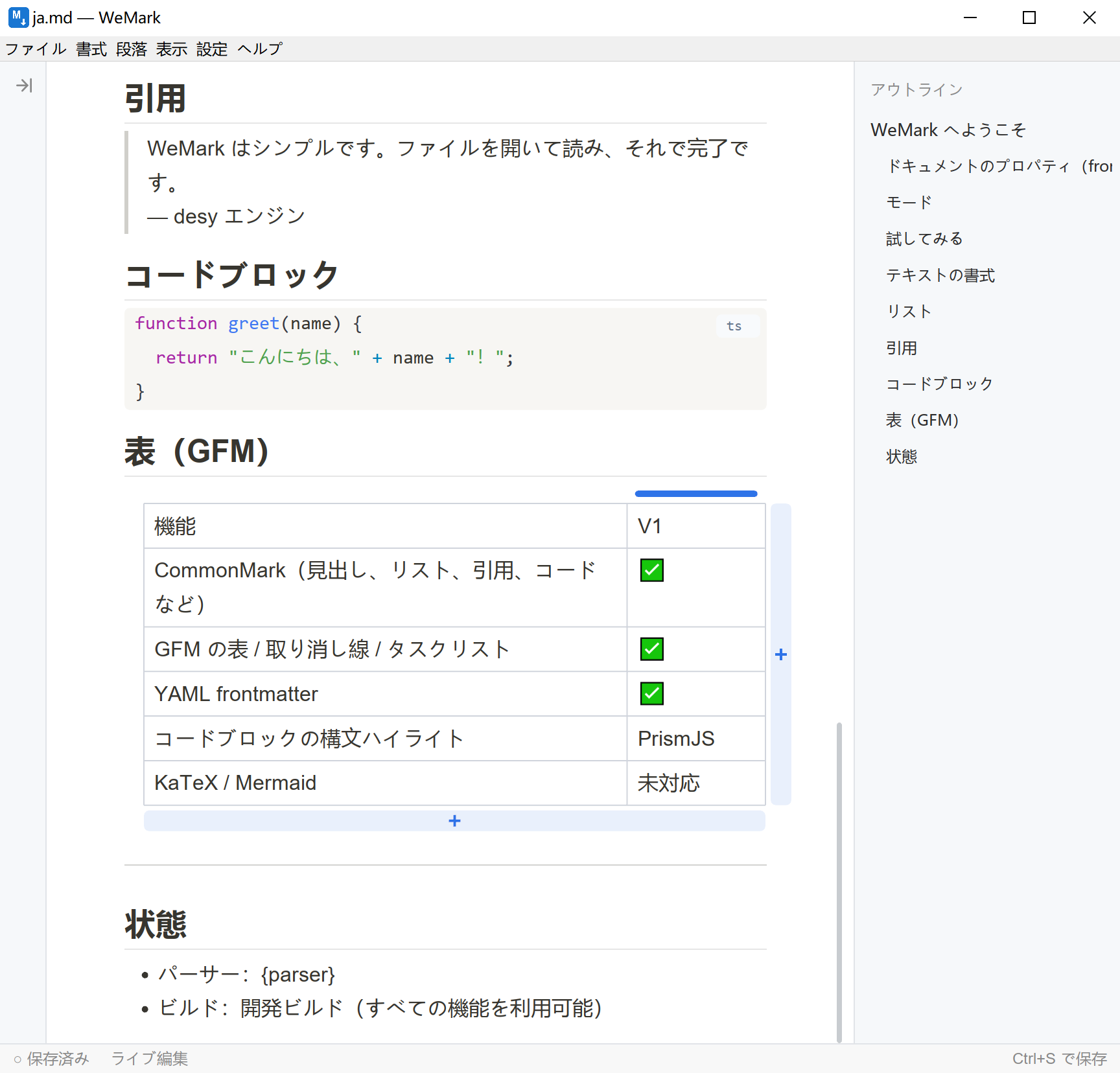Screen dimensions: 1120x1073
Task: Jump to ドキュメントのプロパティ outline entry
Action: (x=999, y=167)
